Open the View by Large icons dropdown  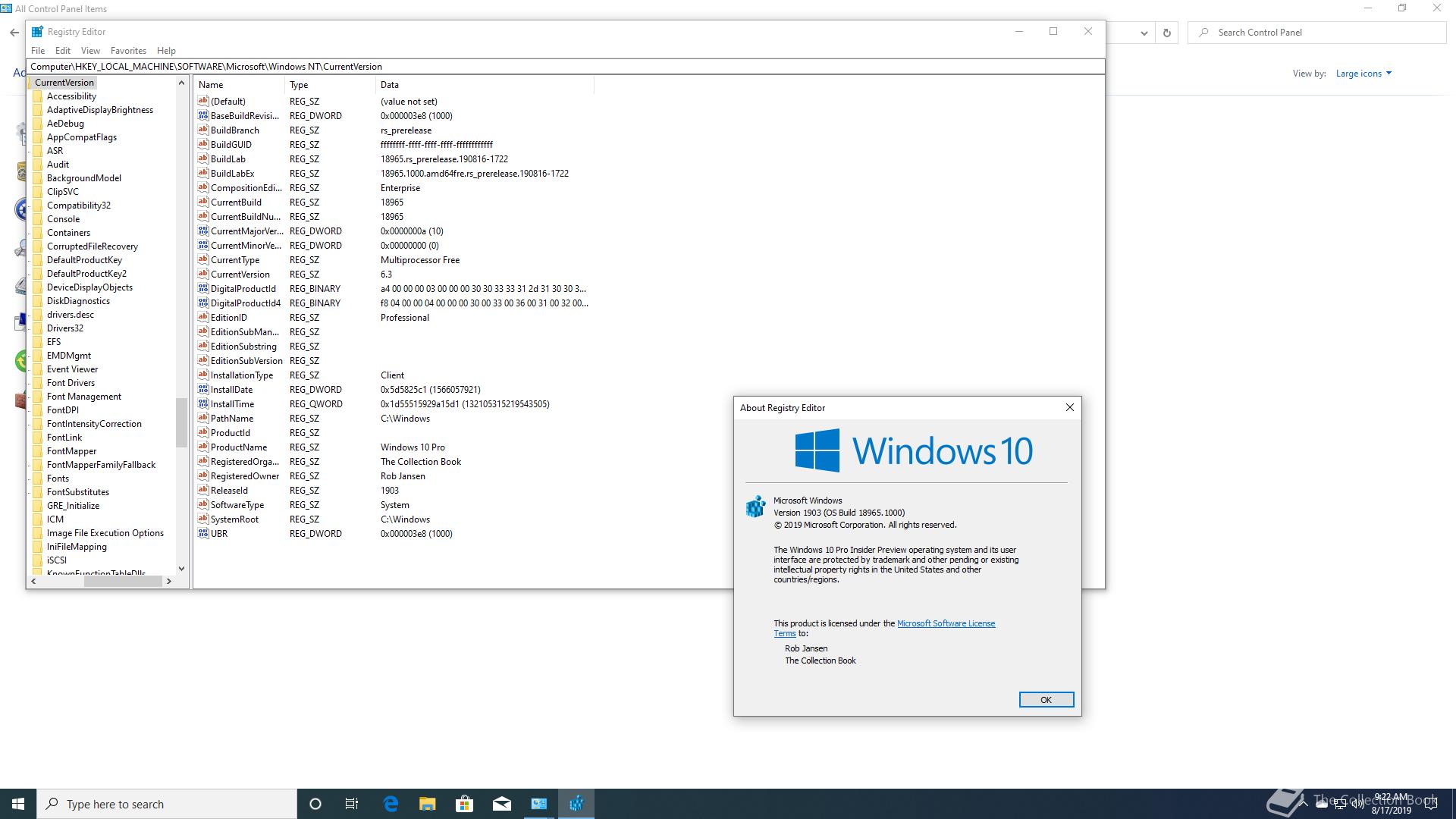pyautogui.click(x=1363, y=74)
